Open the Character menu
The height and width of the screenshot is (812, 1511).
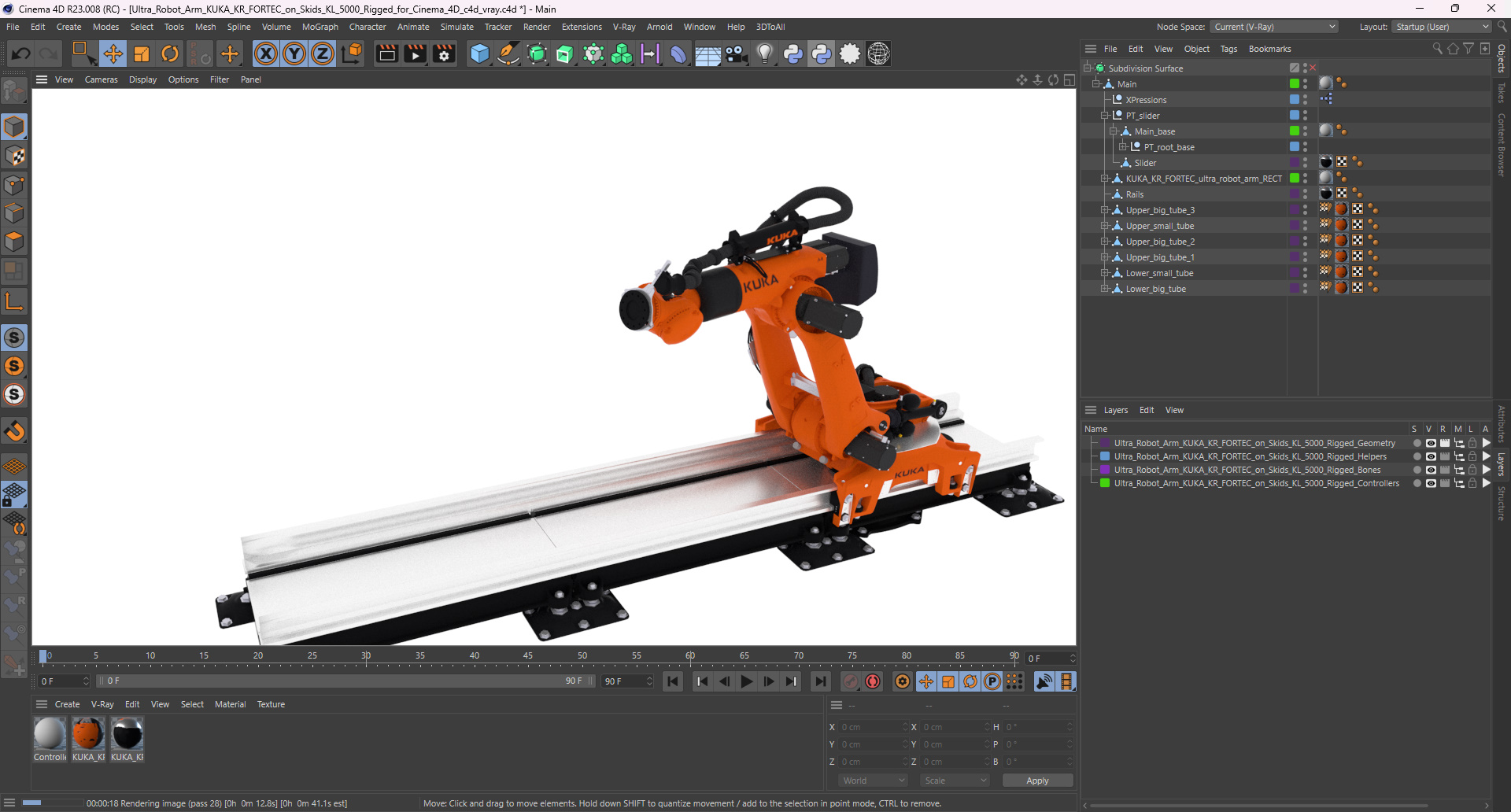tap(368, 27)
